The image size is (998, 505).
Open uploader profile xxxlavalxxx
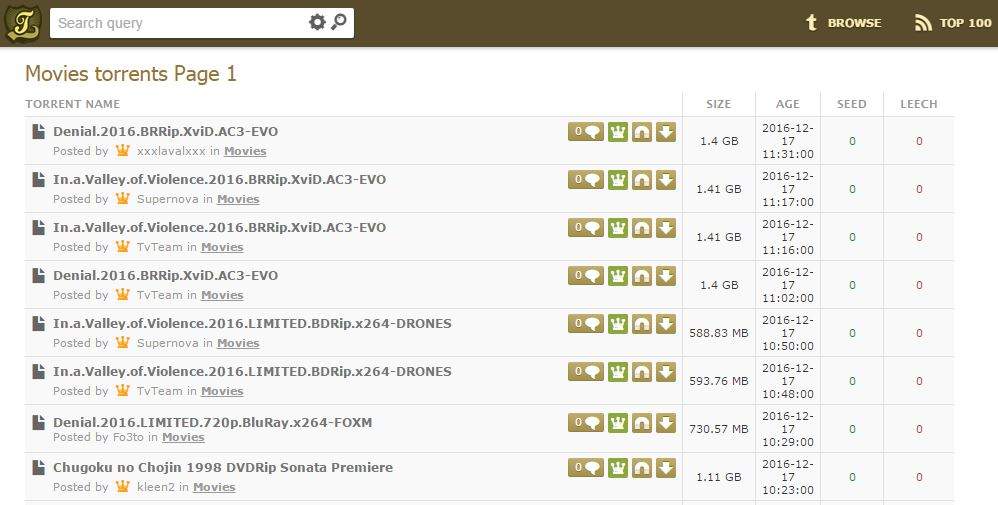[x=171, y=152]
